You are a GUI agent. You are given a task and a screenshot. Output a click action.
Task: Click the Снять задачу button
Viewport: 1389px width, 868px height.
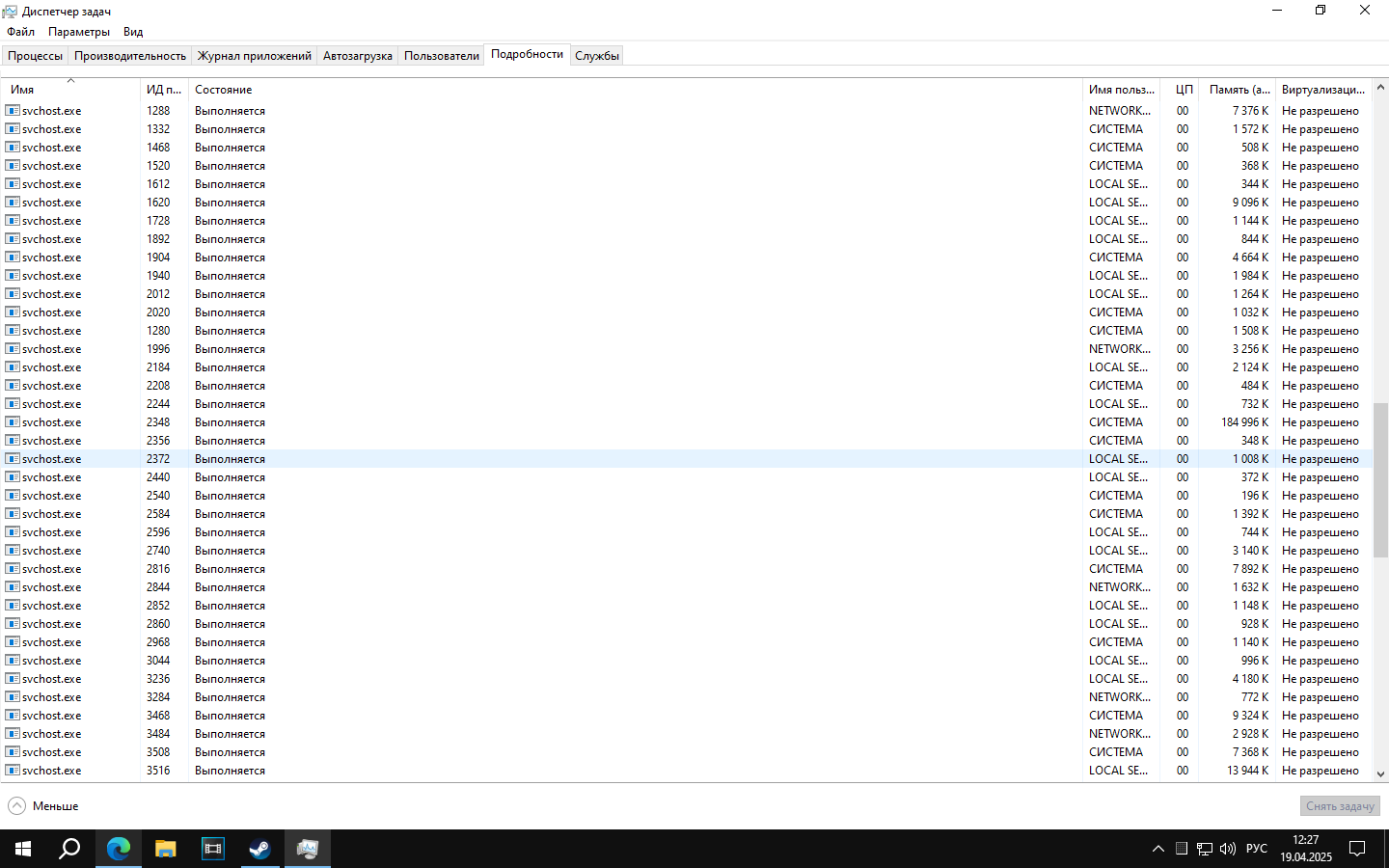click(x=1339, y=806)
